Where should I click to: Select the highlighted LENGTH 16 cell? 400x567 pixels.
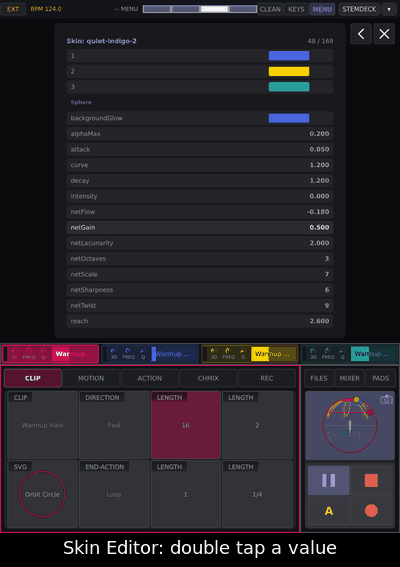[x=186, y=425]
